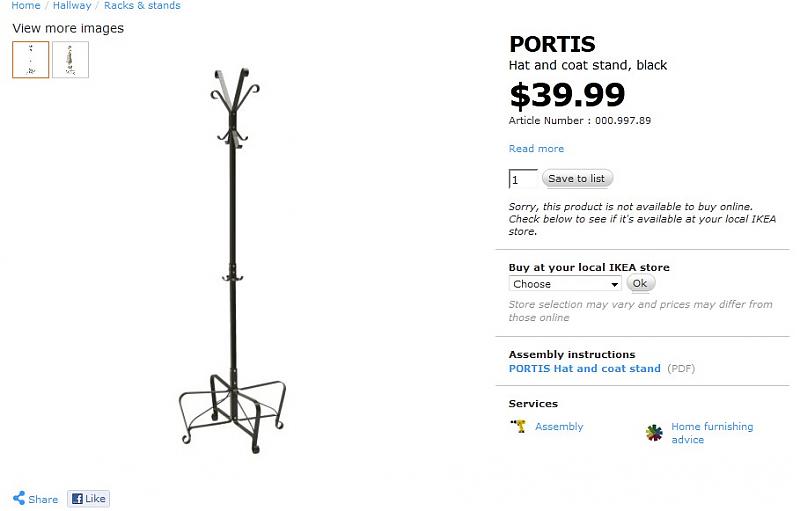The width and height of the screenshot is (800, 511).
Task: Click the quantity input field
Action: point(522,179)
